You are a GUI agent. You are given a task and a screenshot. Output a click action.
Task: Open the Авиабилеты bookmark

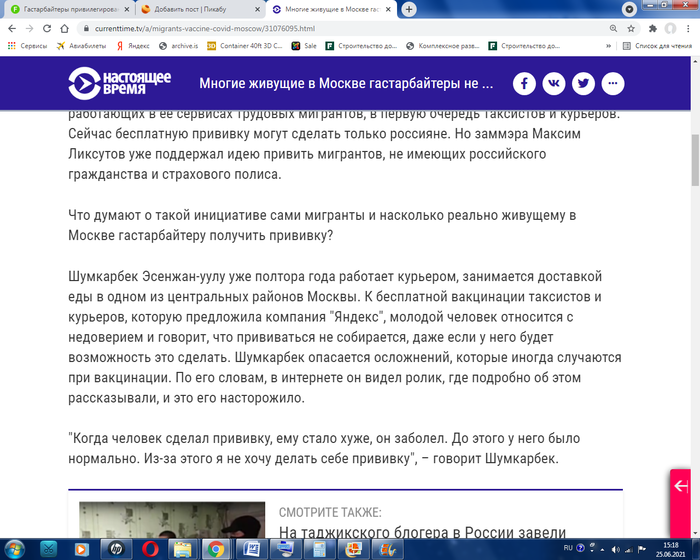click(x=81, y=46)
